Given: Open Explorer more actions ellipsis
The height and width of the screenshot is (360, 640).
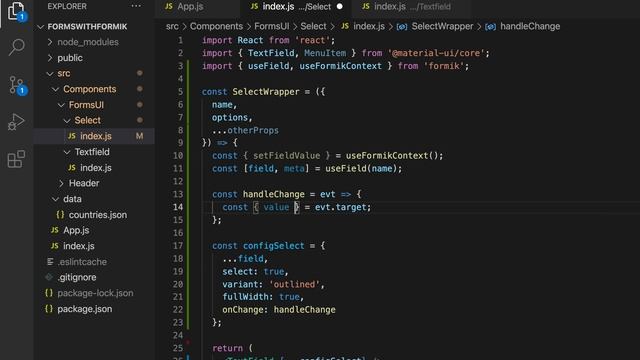Looking at the screenshot, I should (136, 6).
